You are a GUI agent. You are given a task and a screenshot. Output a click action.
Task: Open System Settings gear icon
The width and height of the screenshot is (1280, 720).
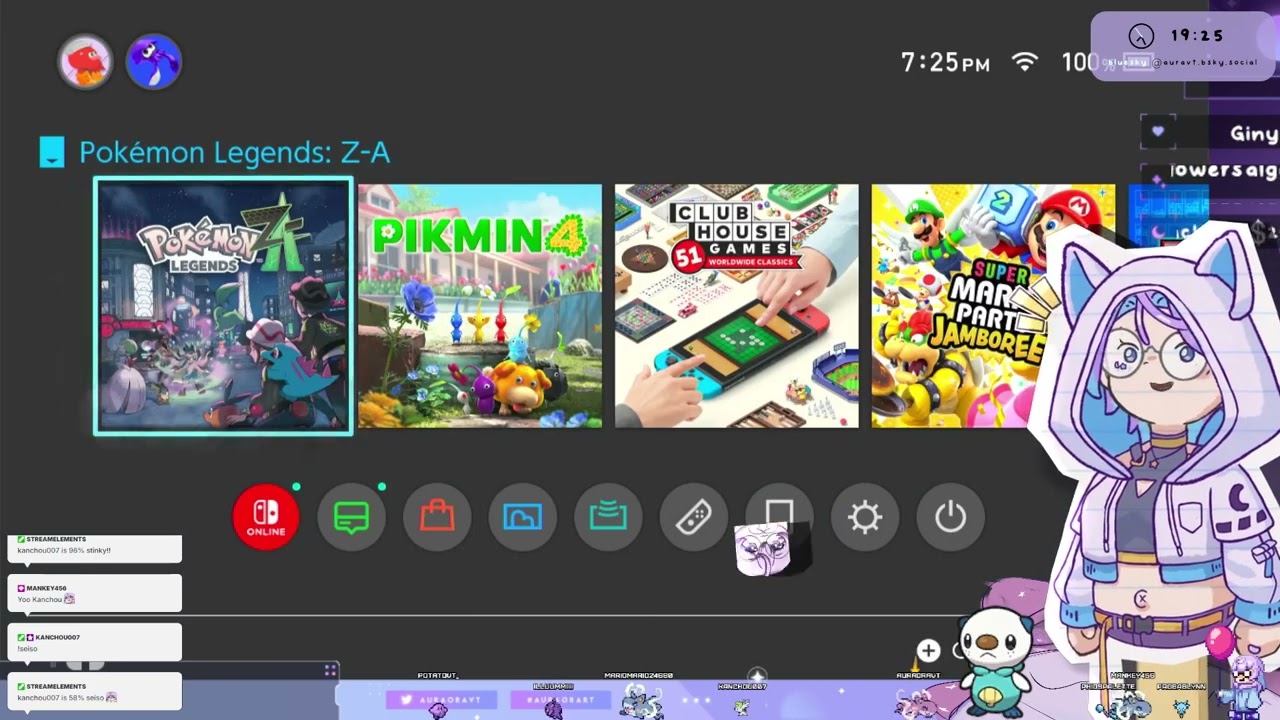(x=865, y=517)
